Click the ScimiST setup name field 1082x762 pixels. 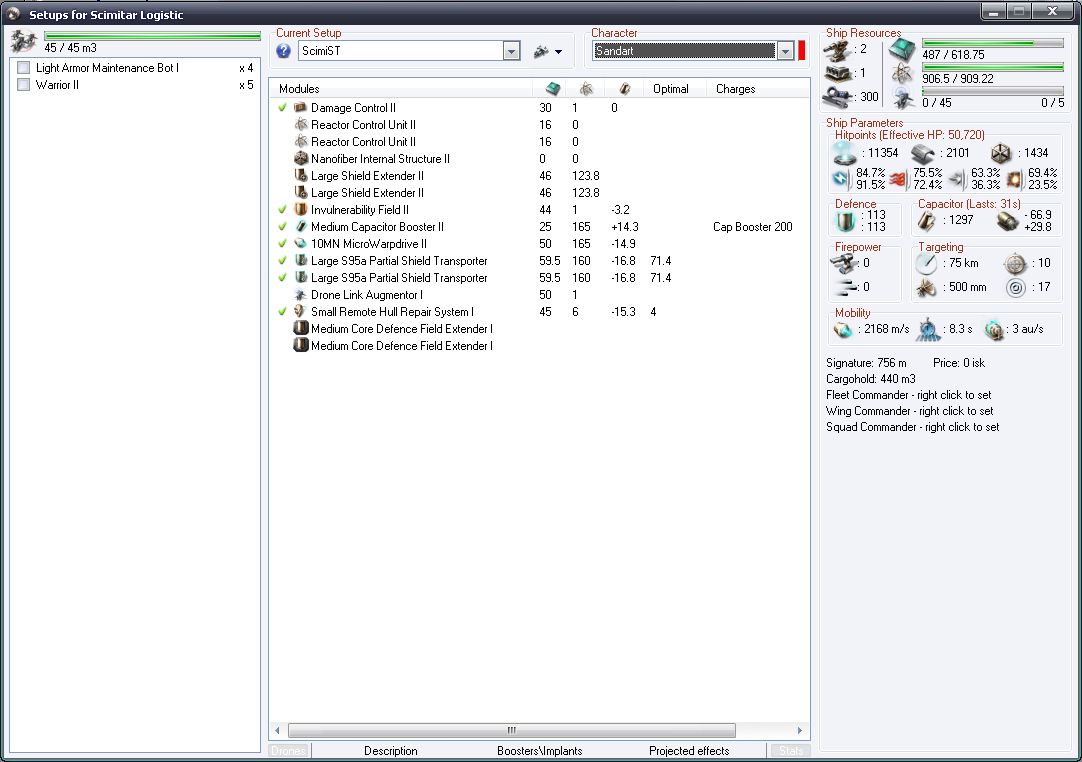click(401, 51)
